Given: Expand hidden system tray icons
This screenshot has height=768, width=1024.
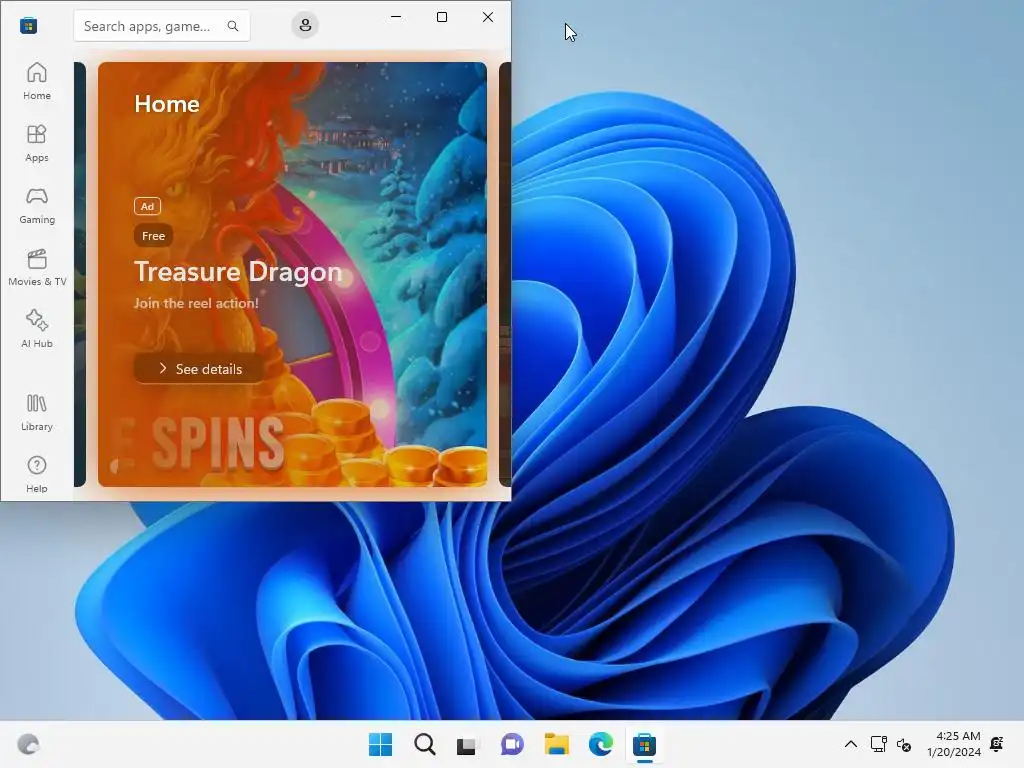Looking at the screenshot, I should (850, 744).
